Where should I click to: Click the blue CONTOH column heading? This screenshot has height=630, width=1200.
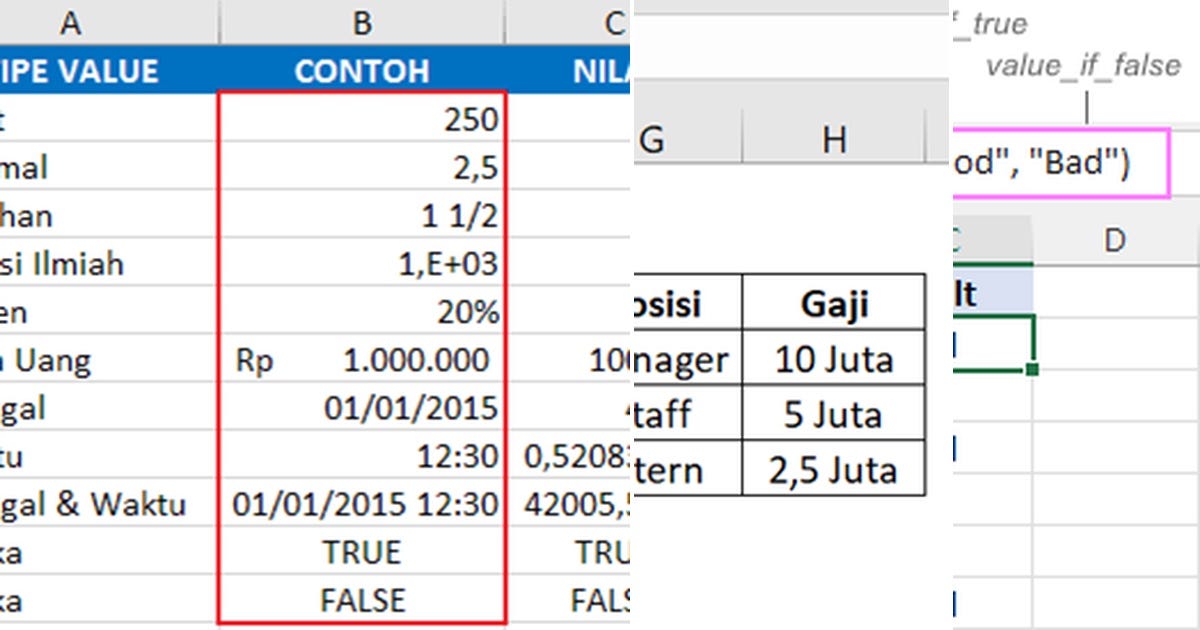(x=360, y=70)
